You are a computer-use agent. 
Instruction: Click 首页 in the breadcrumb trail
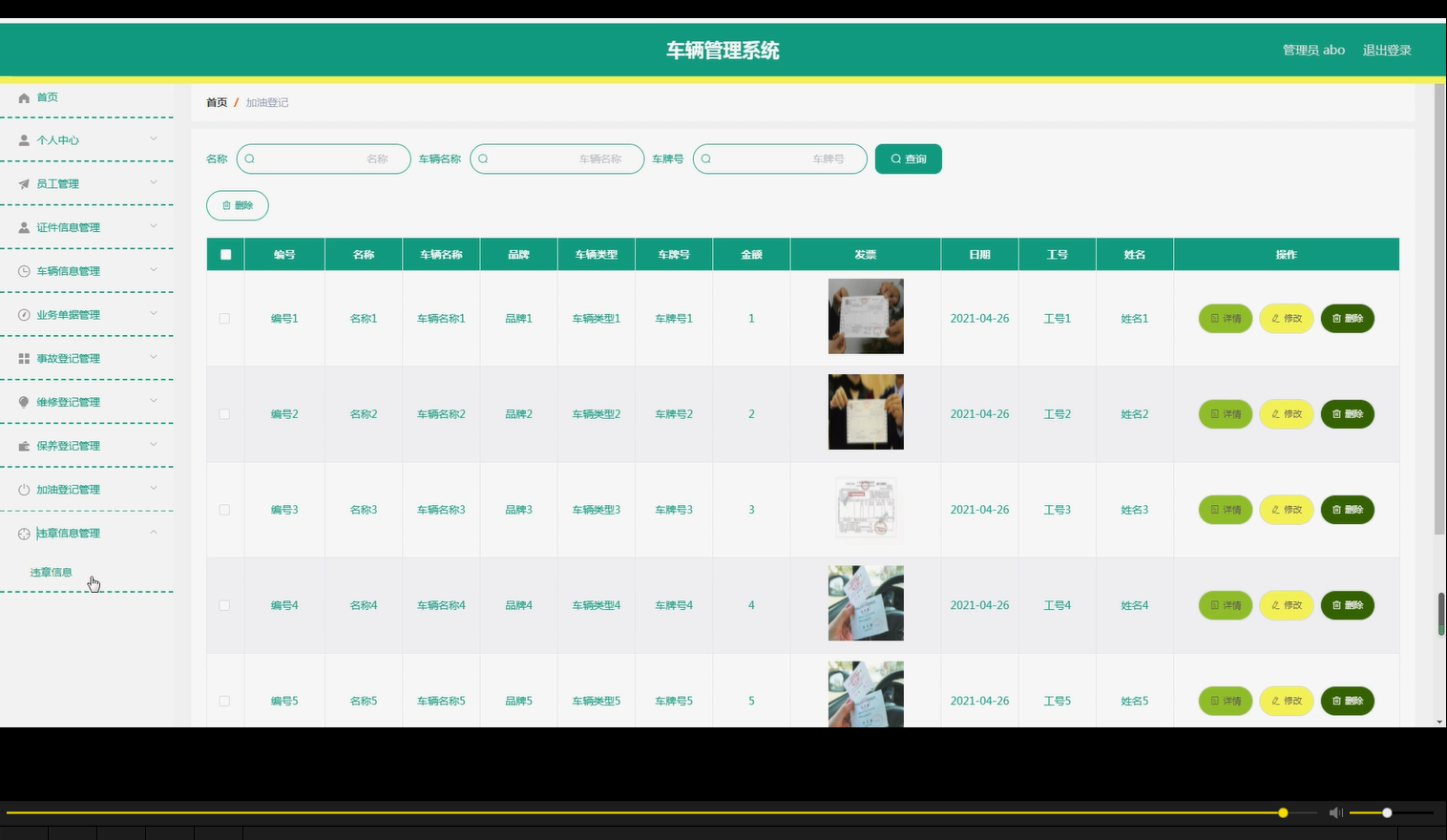(x=216, y=101)
